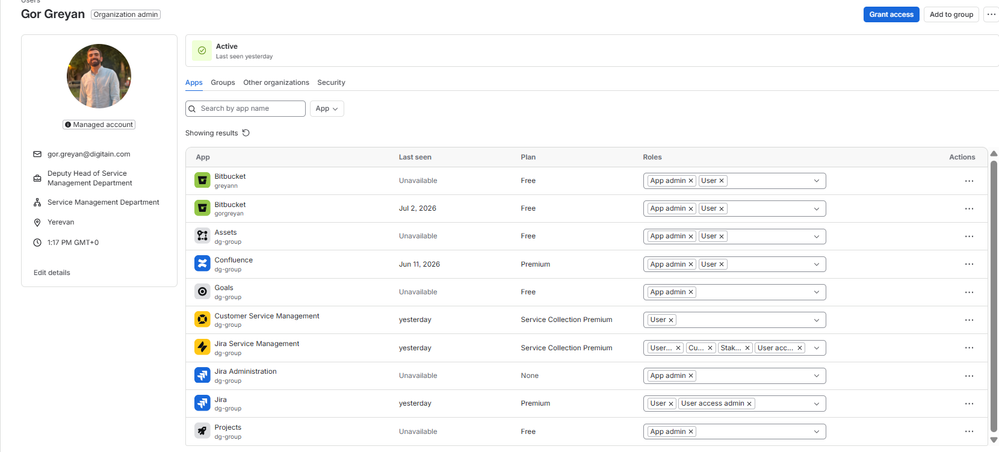Remove User role from Assets row
This screenshot has height=452, width=999.
coord(721,237)
